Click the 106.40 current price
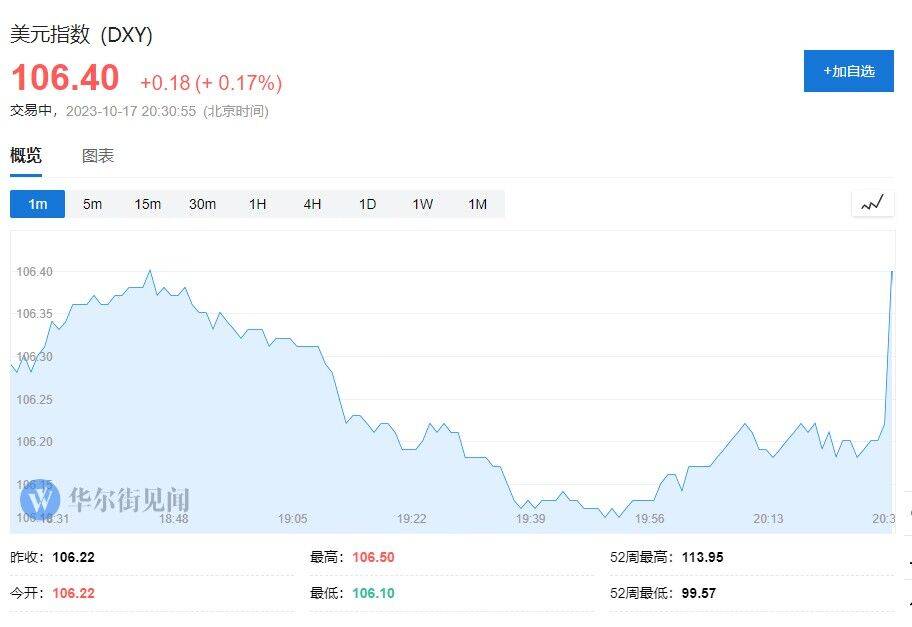Screen dimensions: 912x627 65,78
